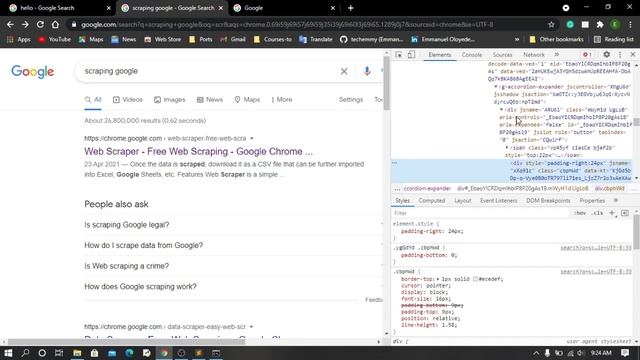The image size is (640, 360).
Task: Click the div.dbpNId breadcrumb
Action: pos(610,189)
